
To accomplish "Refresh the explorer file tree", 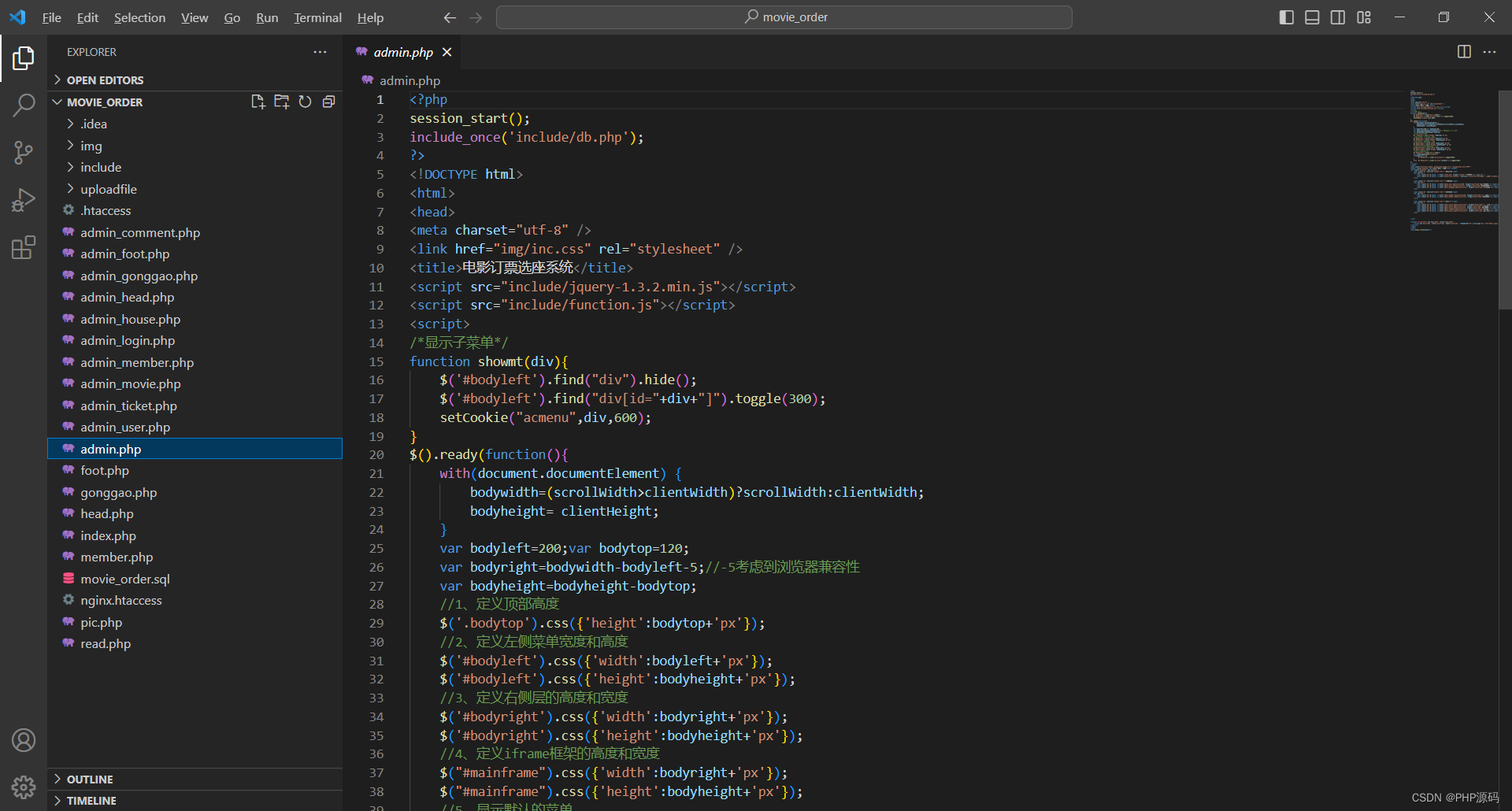I will 305,102.
